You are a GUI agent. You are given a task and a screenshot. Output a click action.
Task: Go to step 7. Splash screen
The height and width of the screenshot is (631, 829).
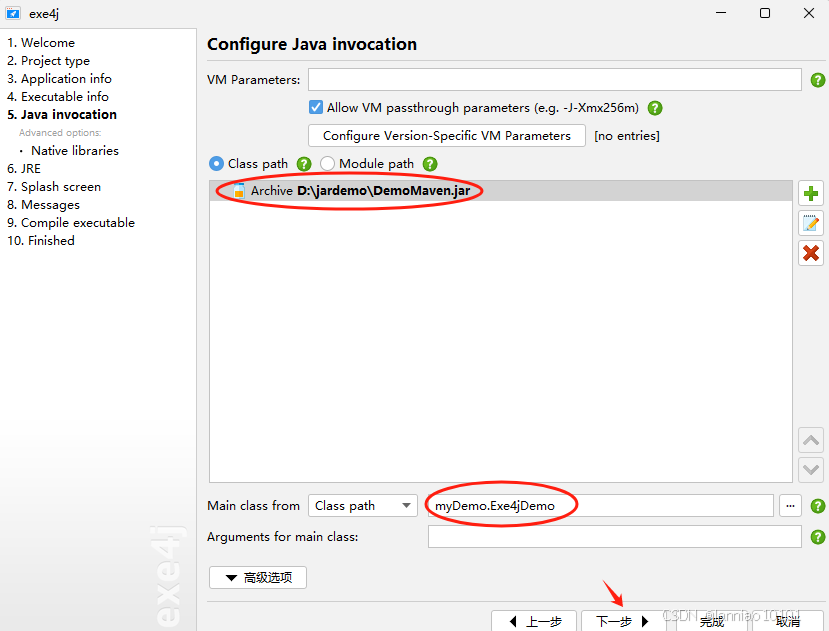pos(54,186)
